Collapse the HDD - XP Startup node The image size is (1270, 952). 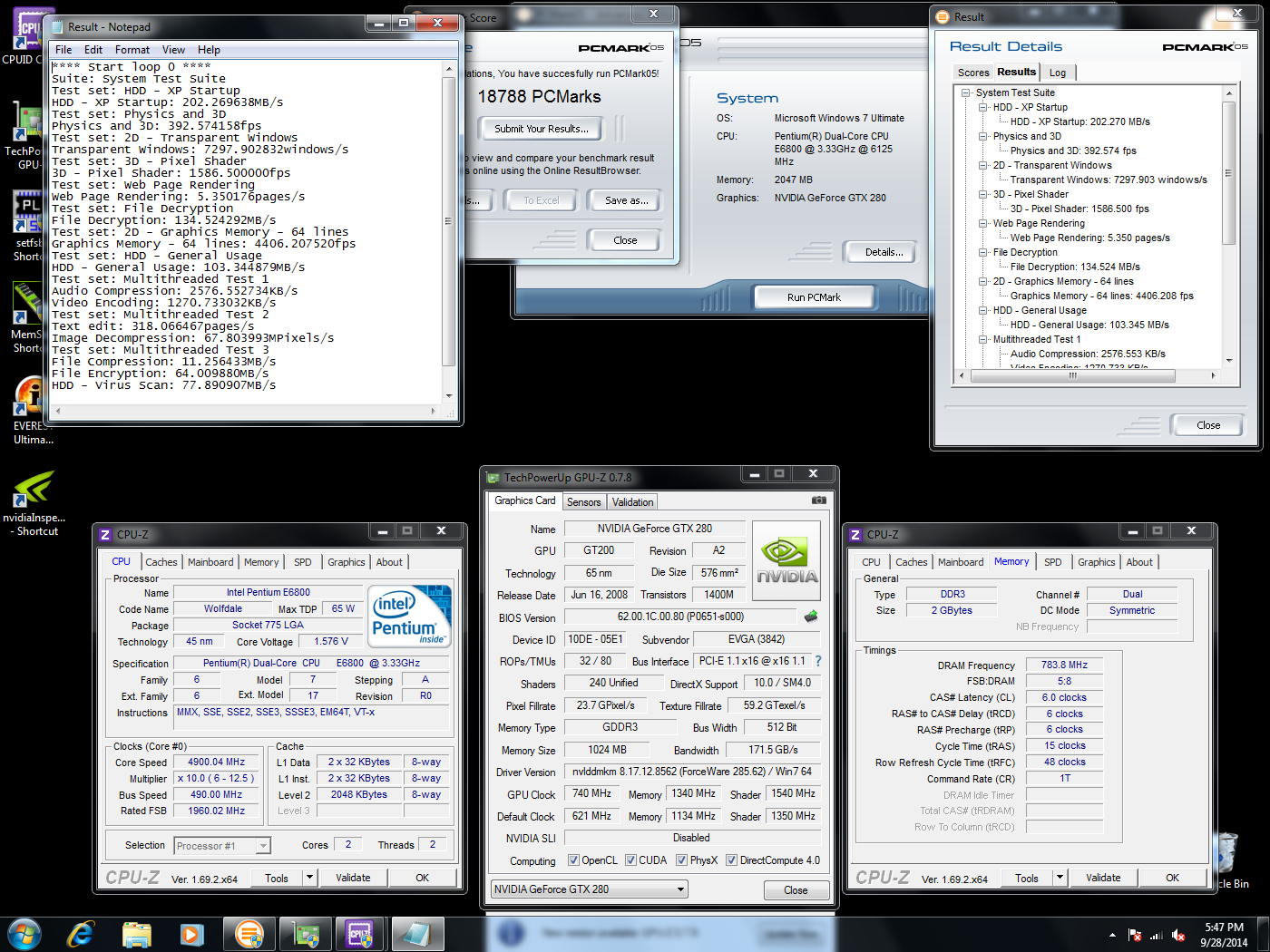click(x=983, y=107)
